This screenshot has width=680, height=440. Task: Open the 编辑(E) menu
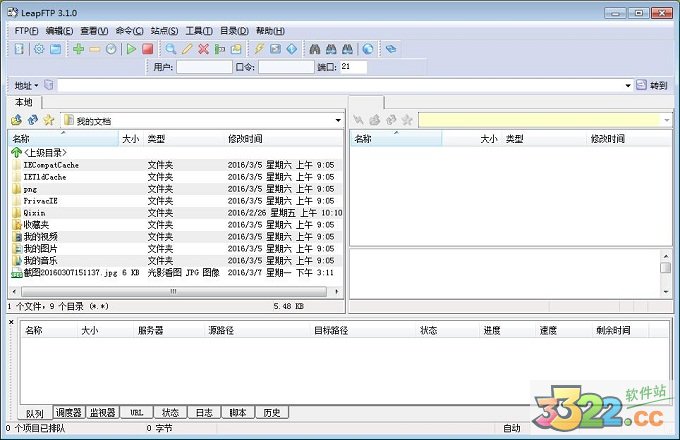59,31
